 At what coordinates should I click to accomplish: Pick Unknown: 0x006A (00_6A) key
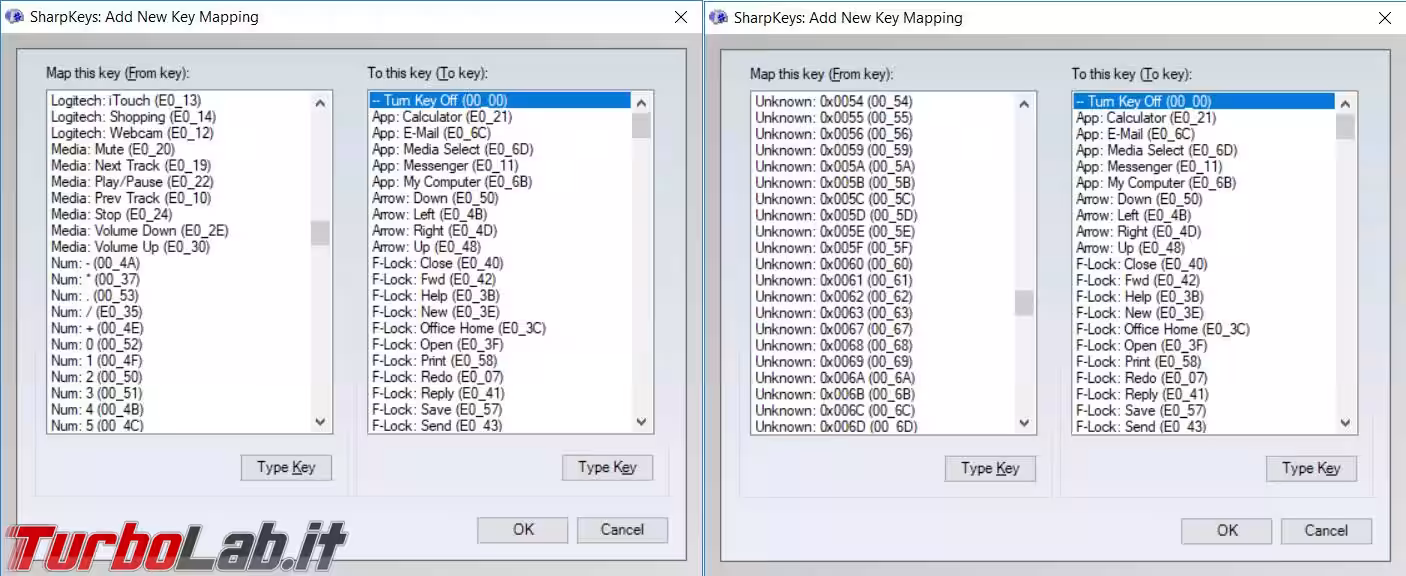coord(834,378)
